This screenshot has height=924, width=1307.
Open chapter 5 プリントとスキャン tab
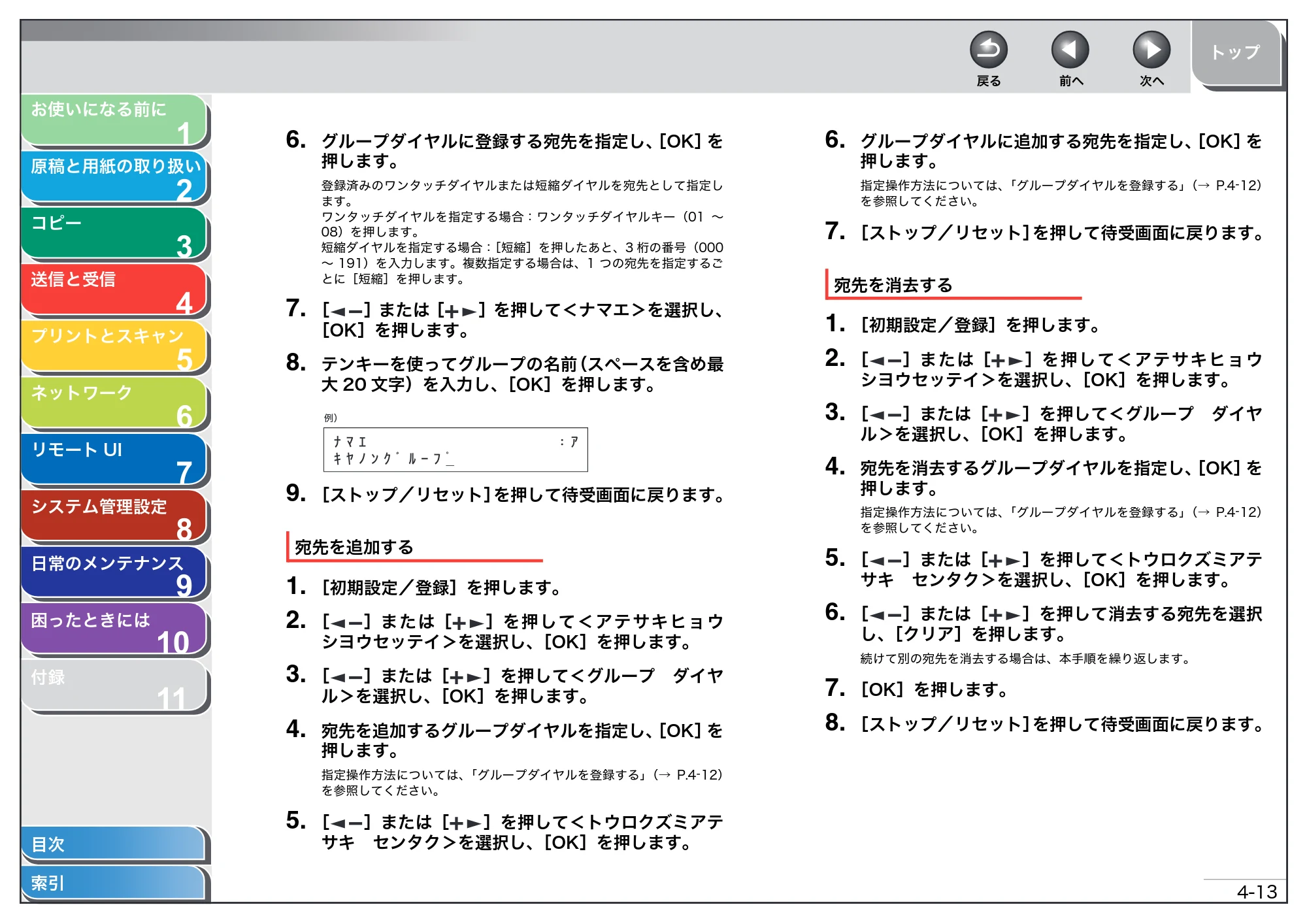(x=114, y=346)
